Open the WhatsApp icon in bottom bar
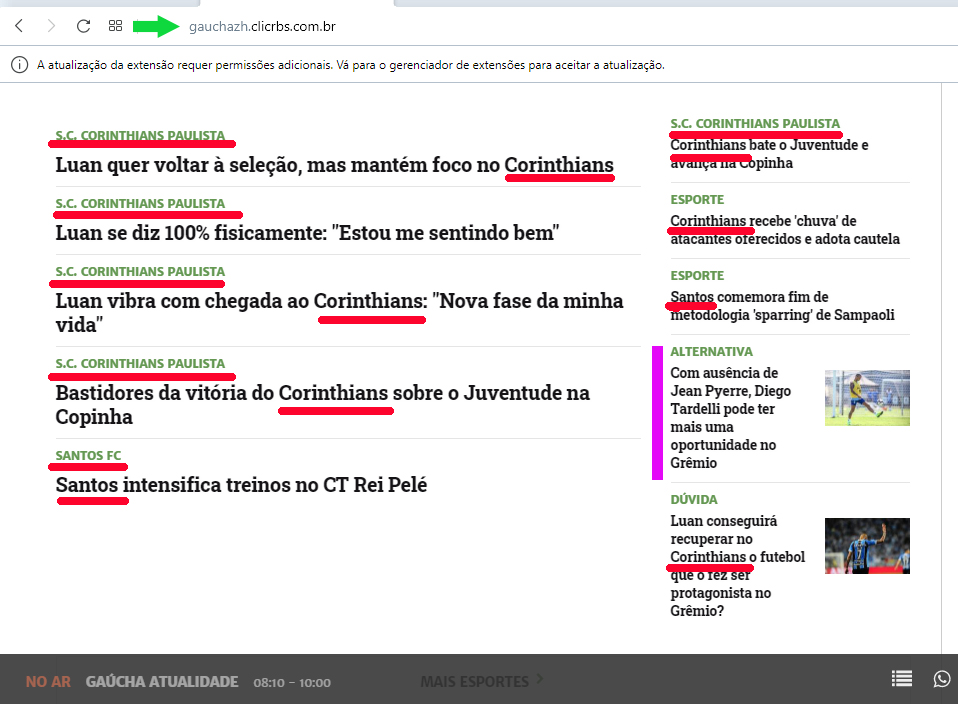This screenshot has width=958, height=704. [x=942, y=678]
